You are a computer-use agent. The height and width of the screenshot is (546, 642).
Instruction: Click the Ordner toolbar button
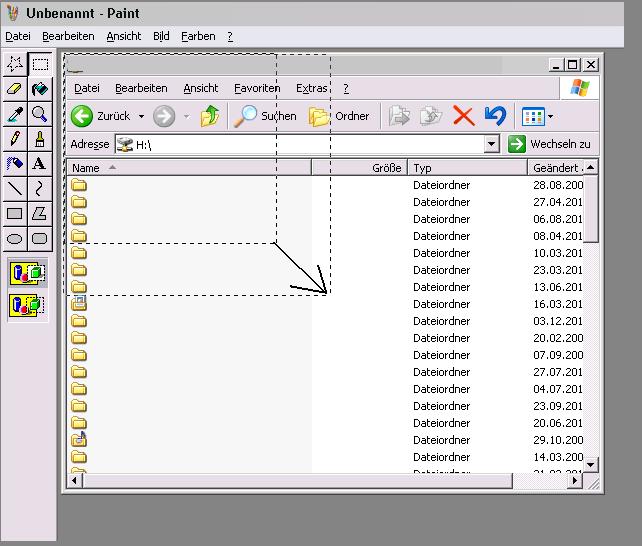coord(340,116)
